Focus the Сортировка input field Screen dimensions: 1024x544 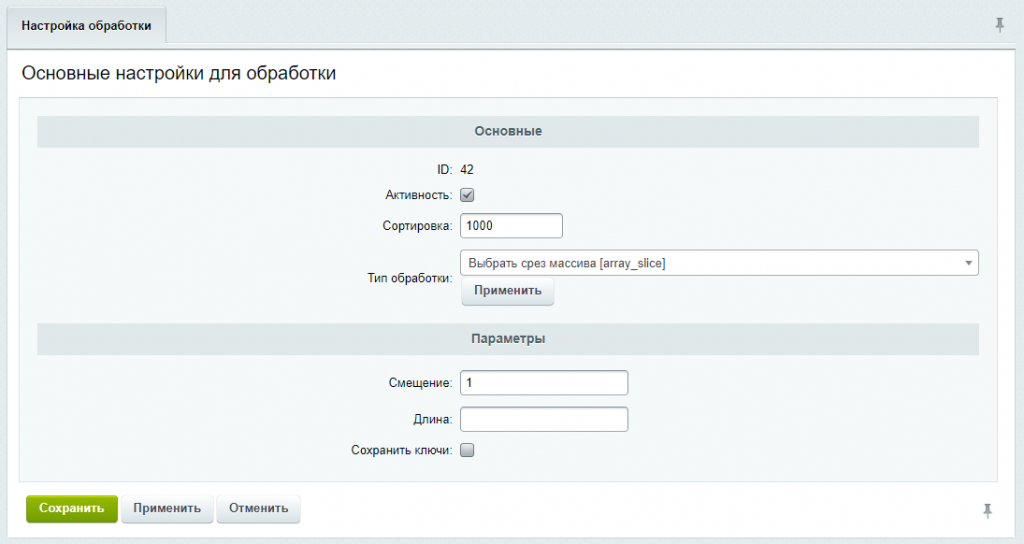pyautogui.click(x=511, y=226)
